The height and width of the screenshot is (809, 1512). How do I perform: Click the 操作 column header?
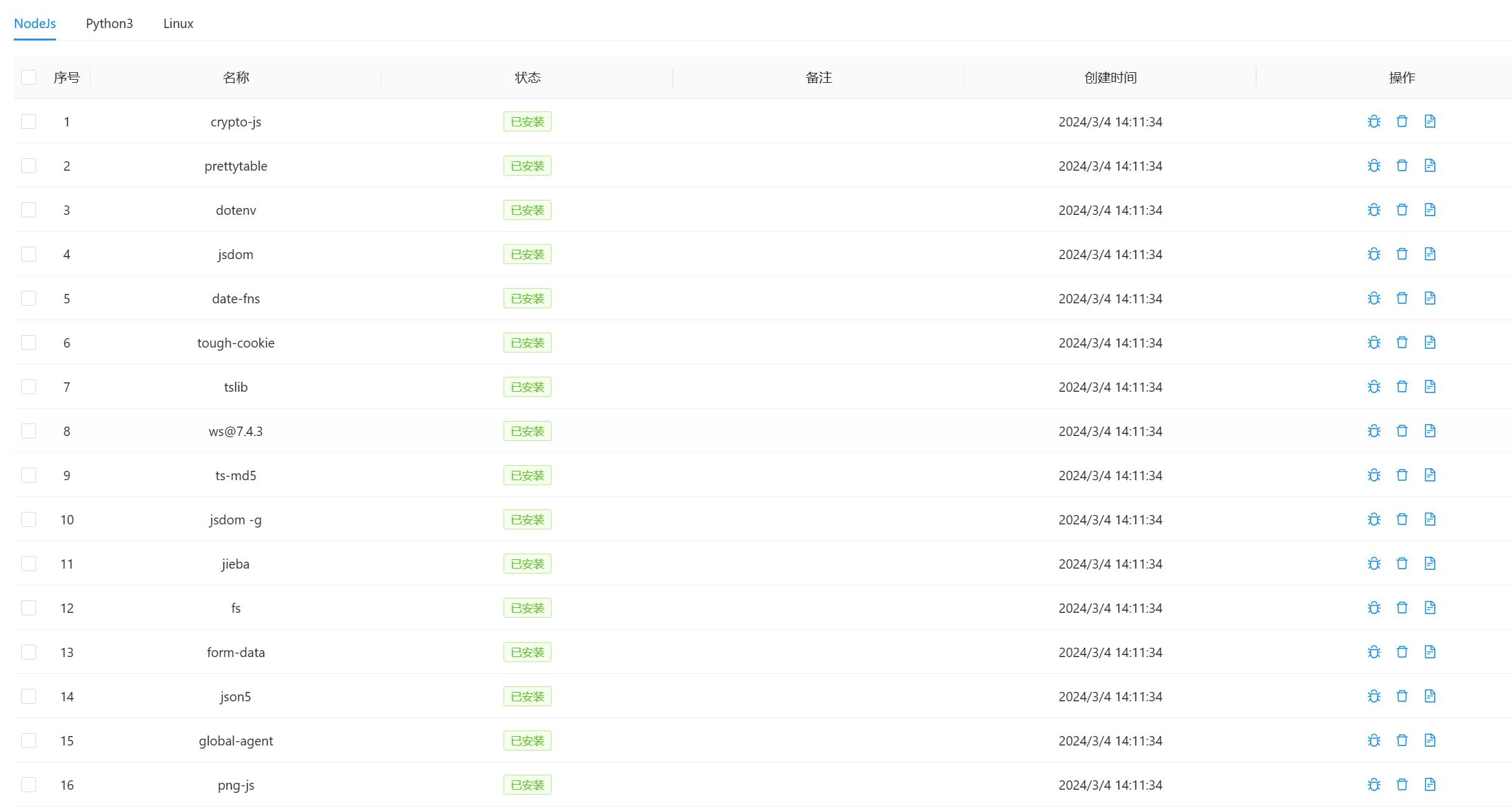1402,77
